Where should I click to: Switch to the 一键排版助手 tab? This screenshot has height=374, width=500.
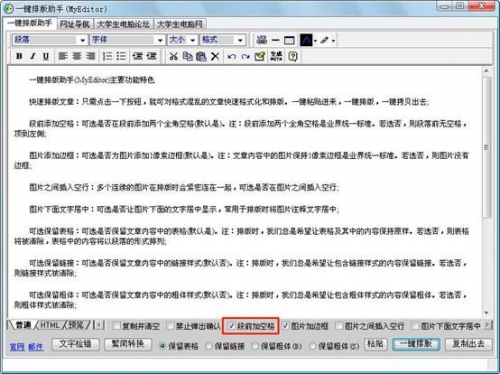30,23
